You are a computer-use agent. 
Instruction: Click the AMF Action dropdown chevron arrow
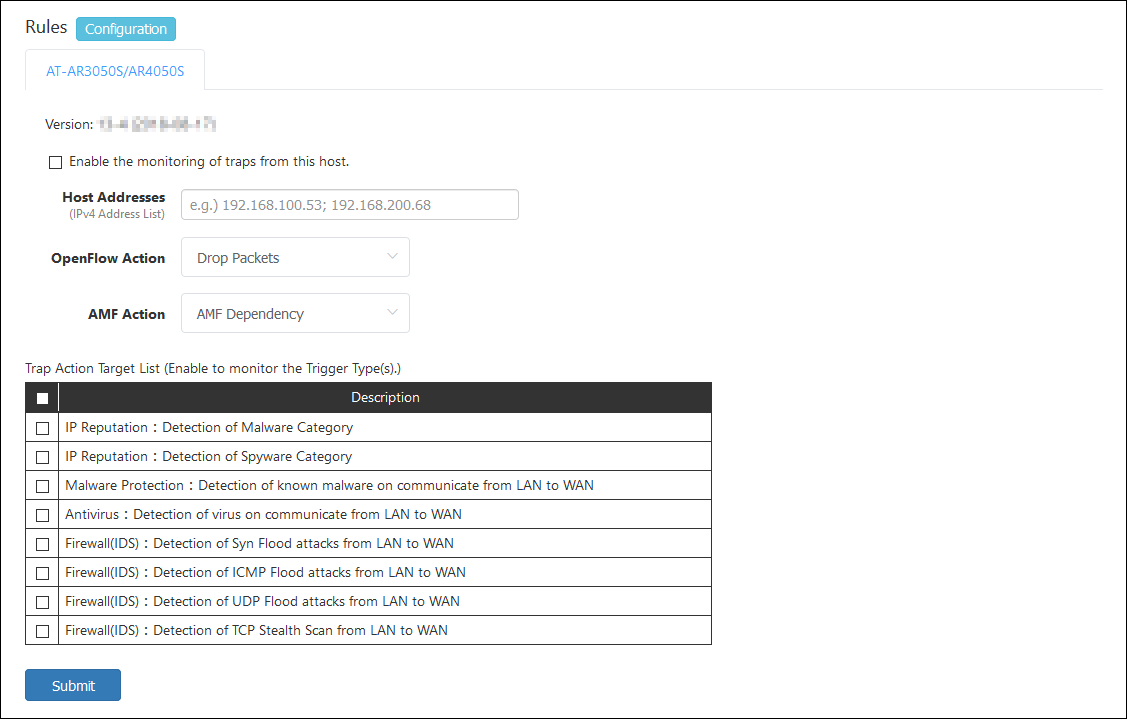[392, 313]
